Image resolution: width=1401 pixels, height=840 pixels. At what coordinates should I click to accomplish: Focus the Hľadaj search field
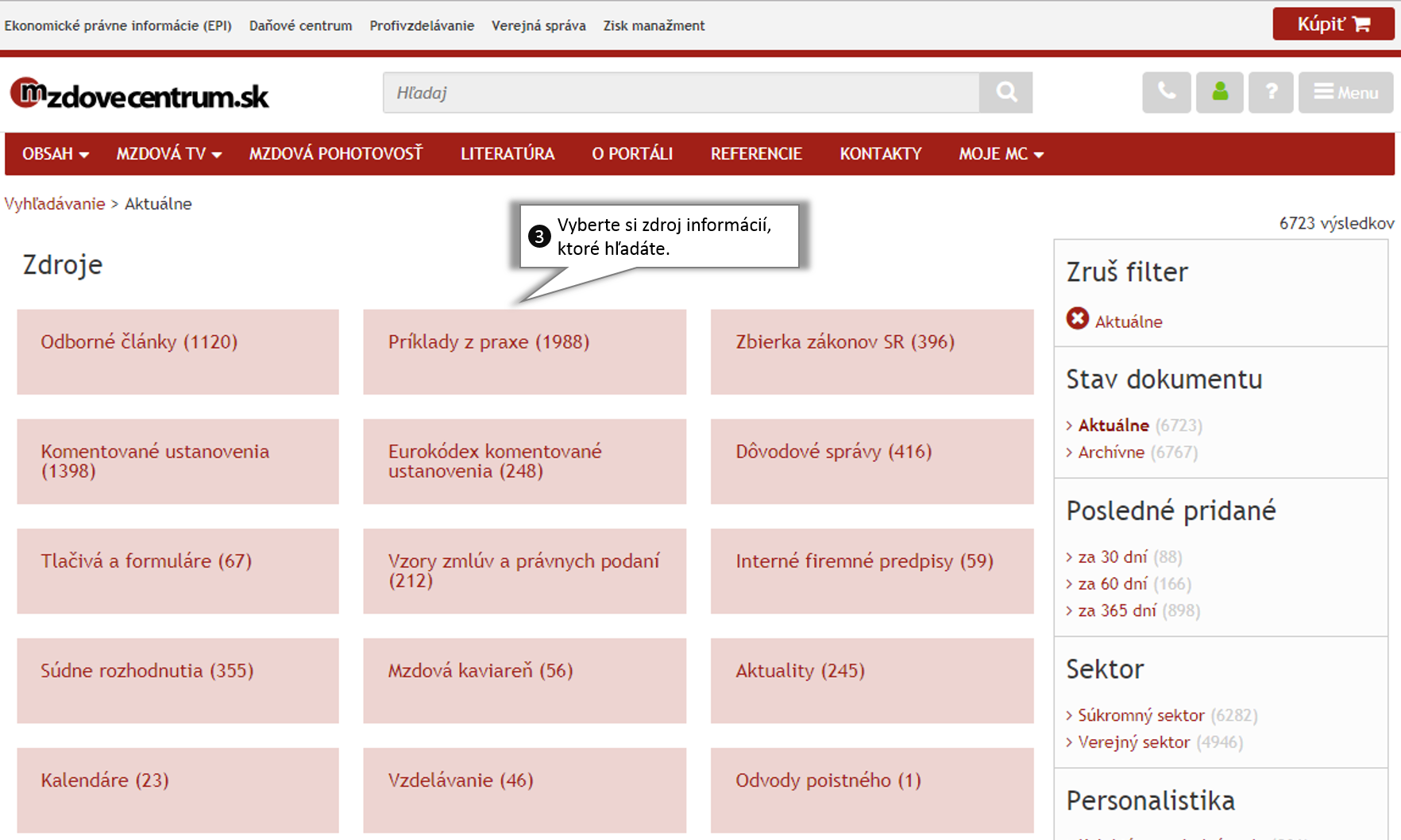click(681, 93)
